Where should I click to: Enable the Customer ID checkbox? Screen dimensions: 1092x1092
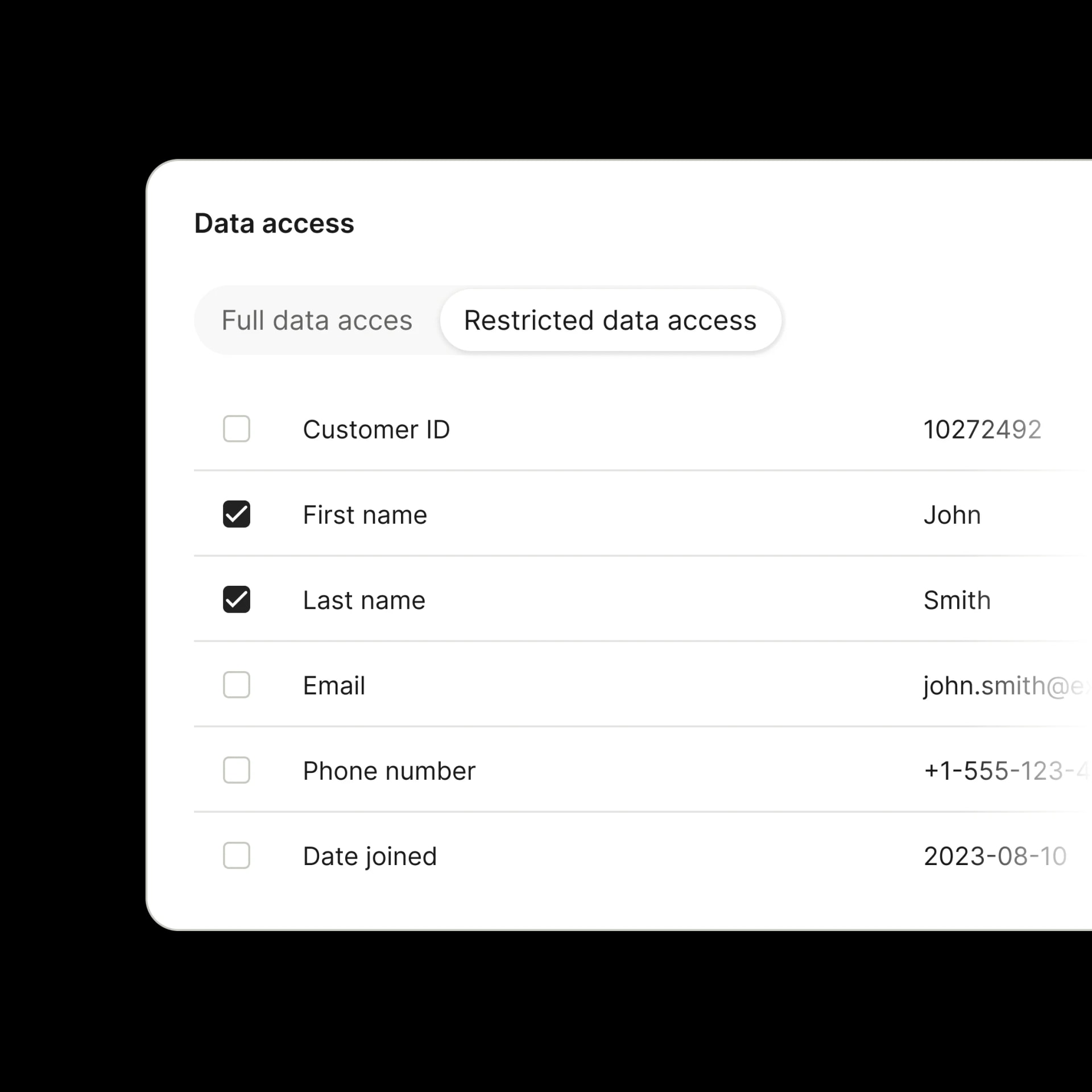(x=237, y=429)
